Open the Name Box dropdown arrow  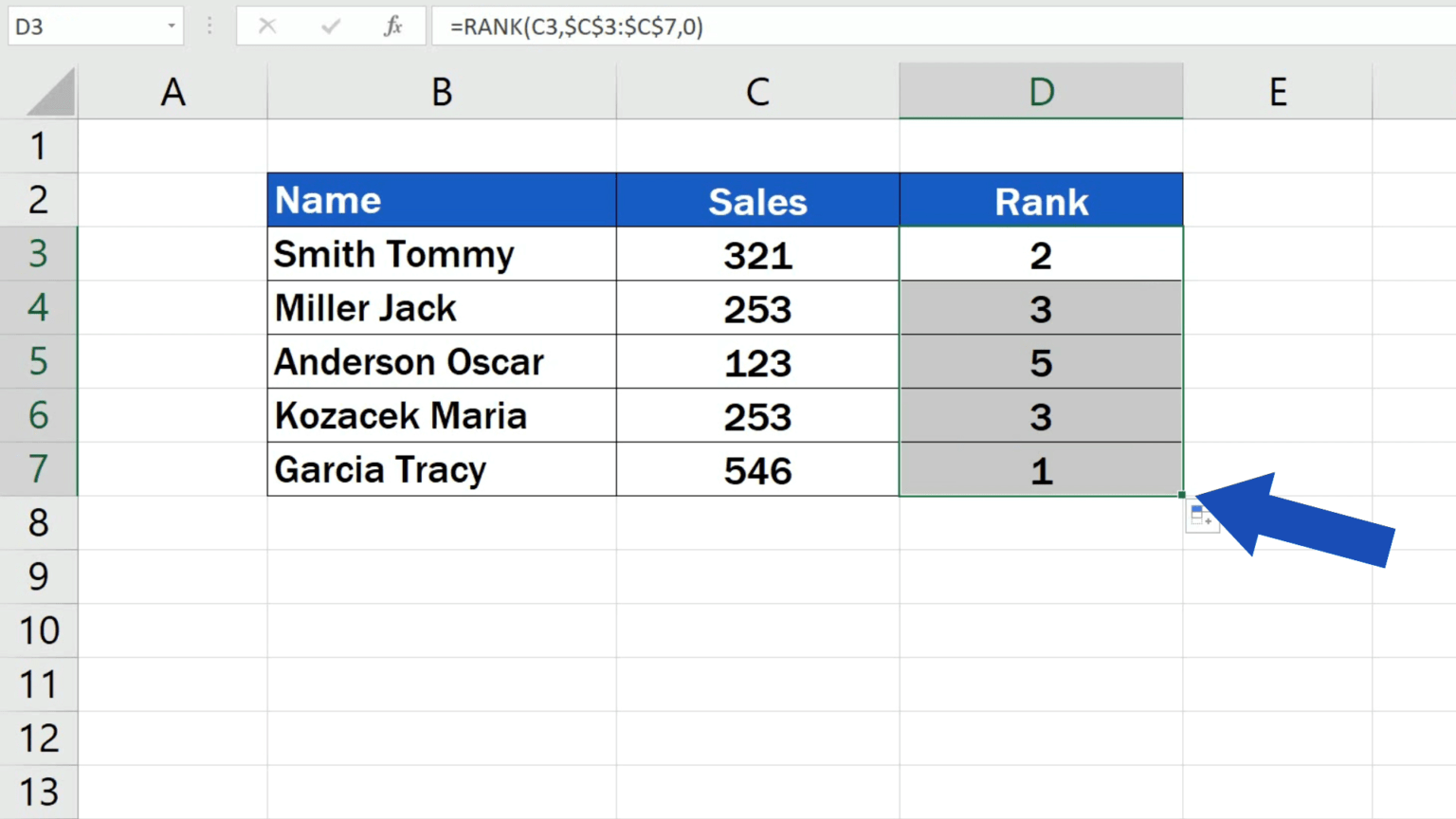[170, 26]
